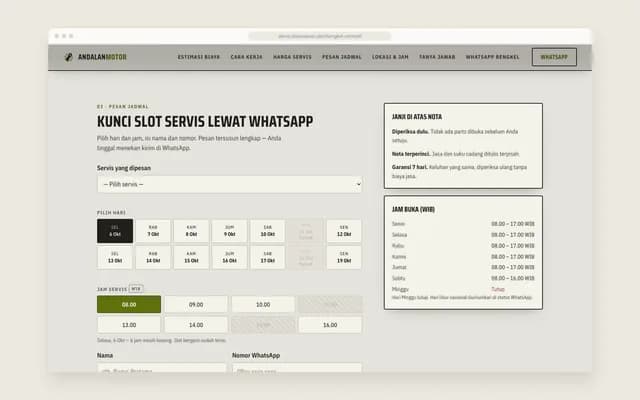The image size is (640, 400).
Task: Choose day Kam 15 Okt
Action: (191, 258)
